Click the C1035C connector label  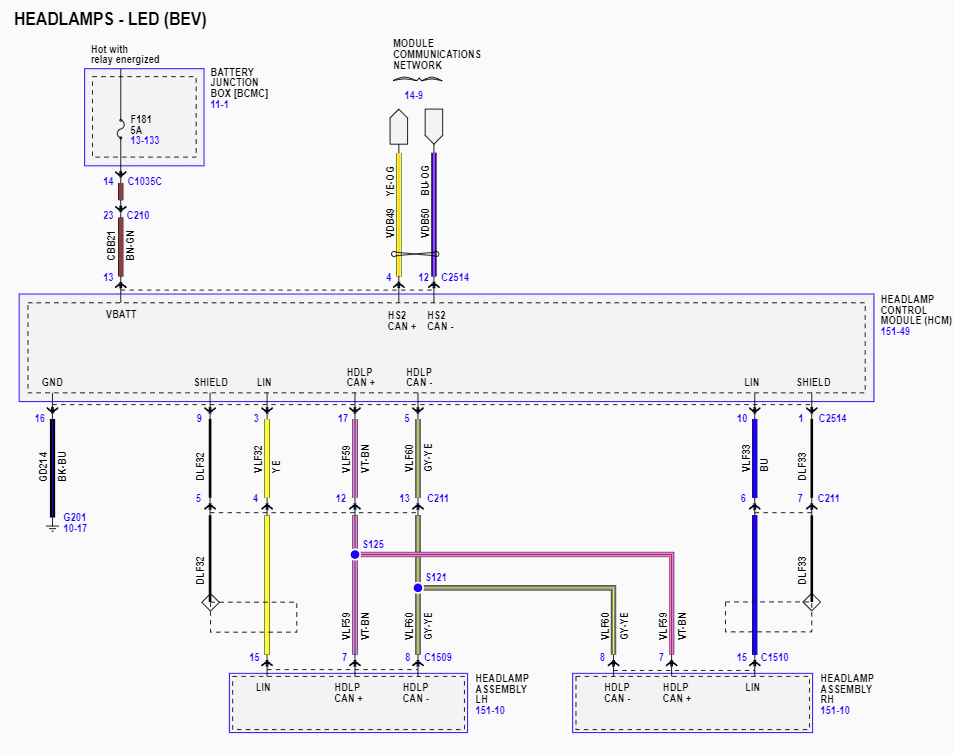pyautogui.click(x=144, y=182)
